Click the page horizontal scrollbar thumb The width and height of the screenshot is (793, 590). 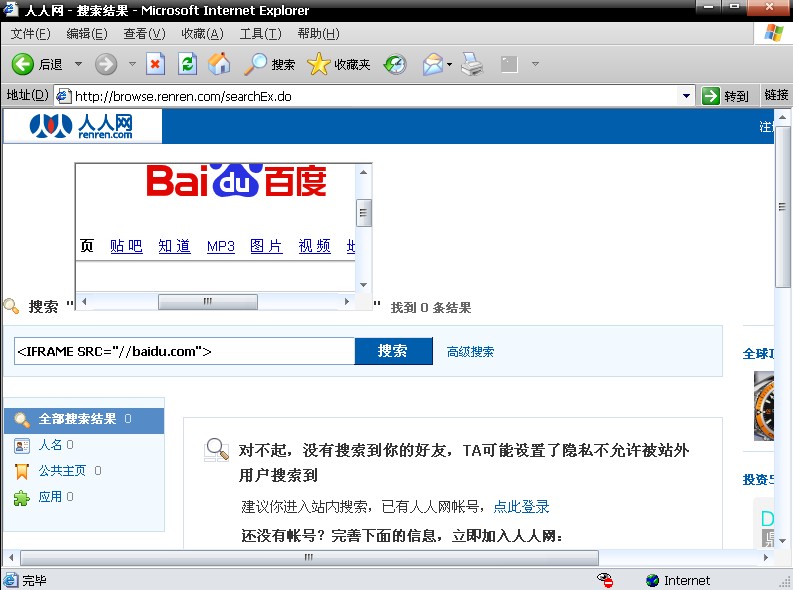click(309, 558)
